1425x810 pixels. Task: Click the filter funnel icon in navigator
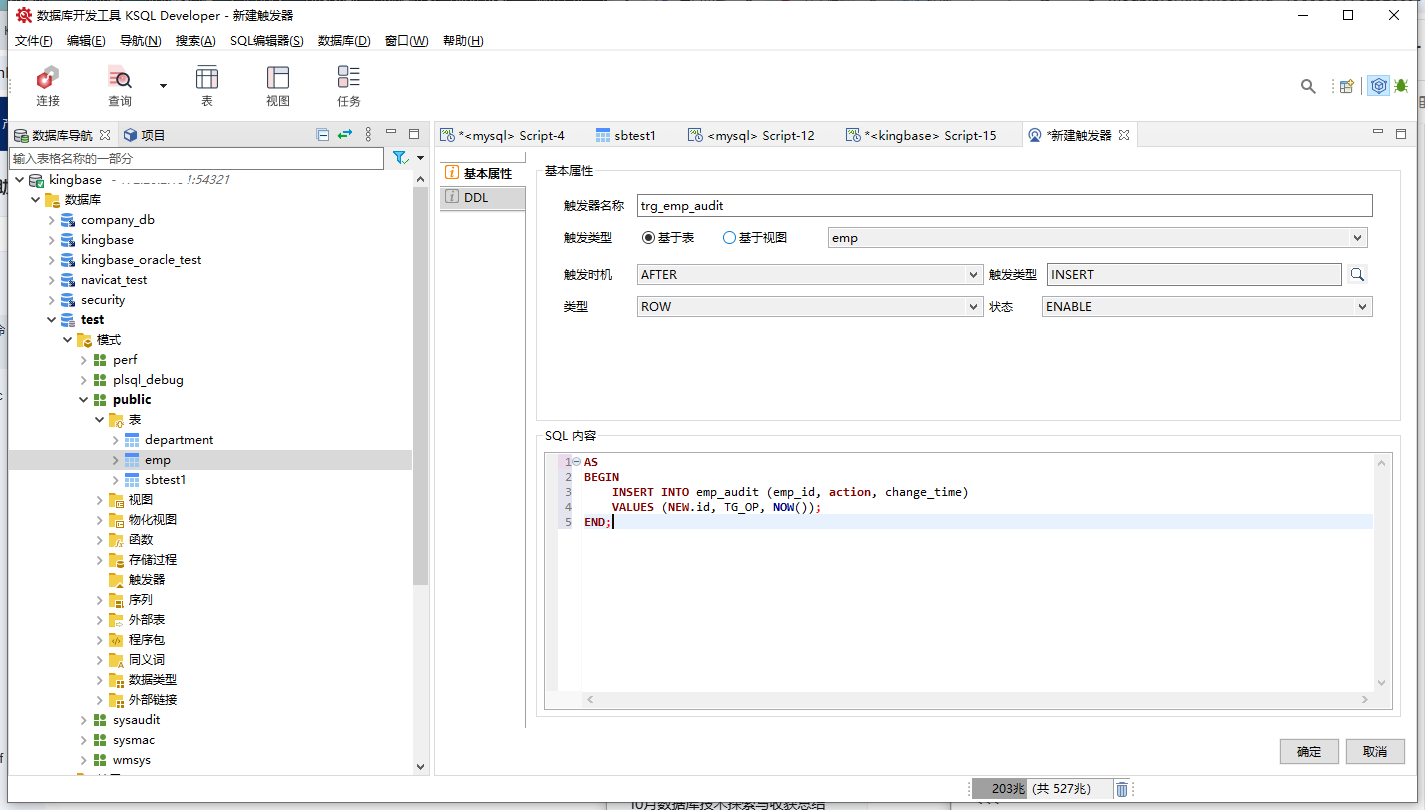tap(400, 158)
